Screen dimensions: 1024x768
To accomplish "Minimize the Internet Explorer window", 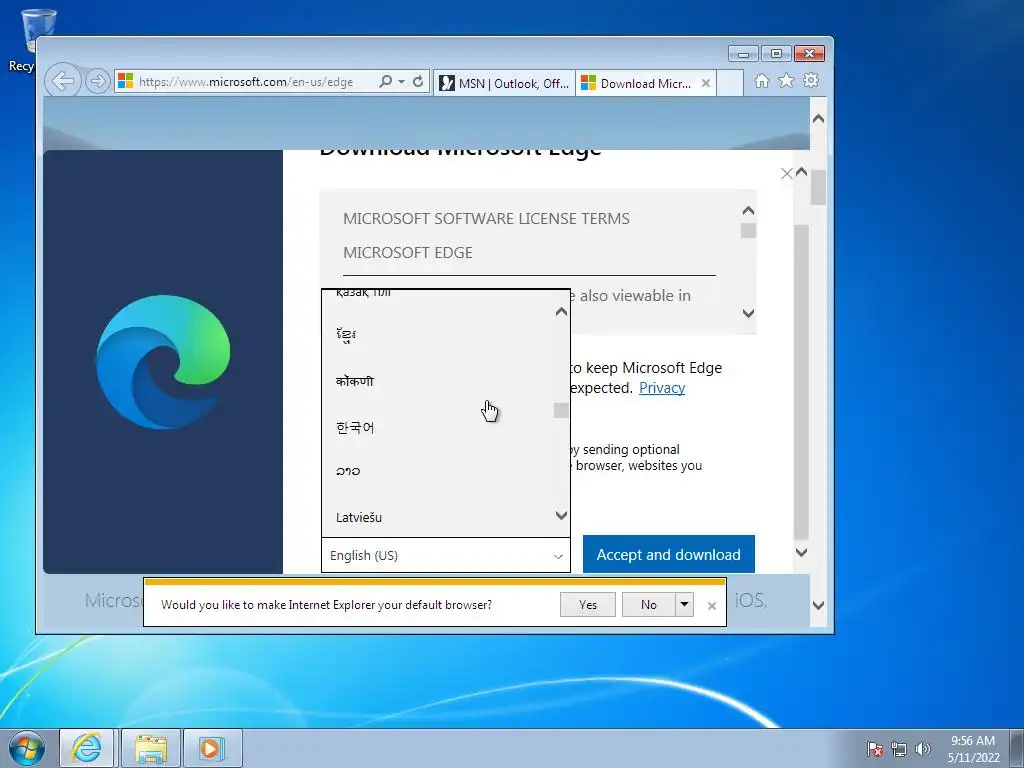I will pos(743,54).
